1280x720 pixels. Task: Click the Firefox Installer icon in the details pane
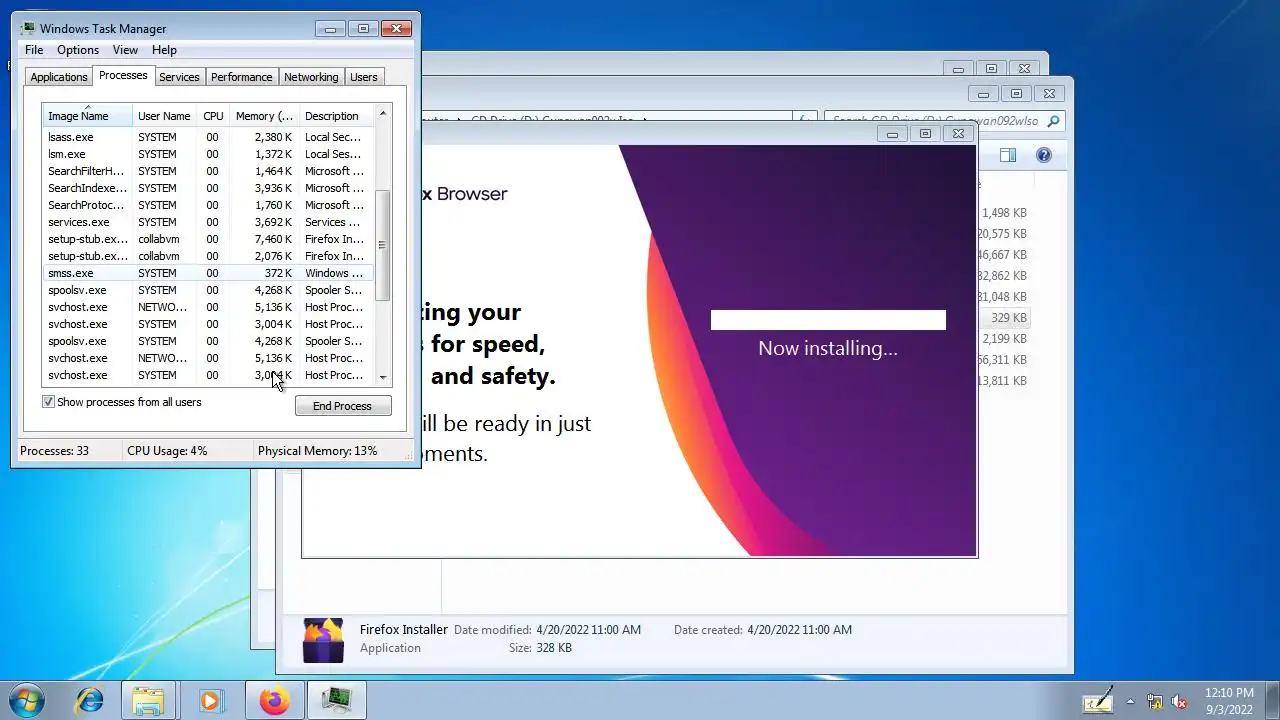[323, 640]
